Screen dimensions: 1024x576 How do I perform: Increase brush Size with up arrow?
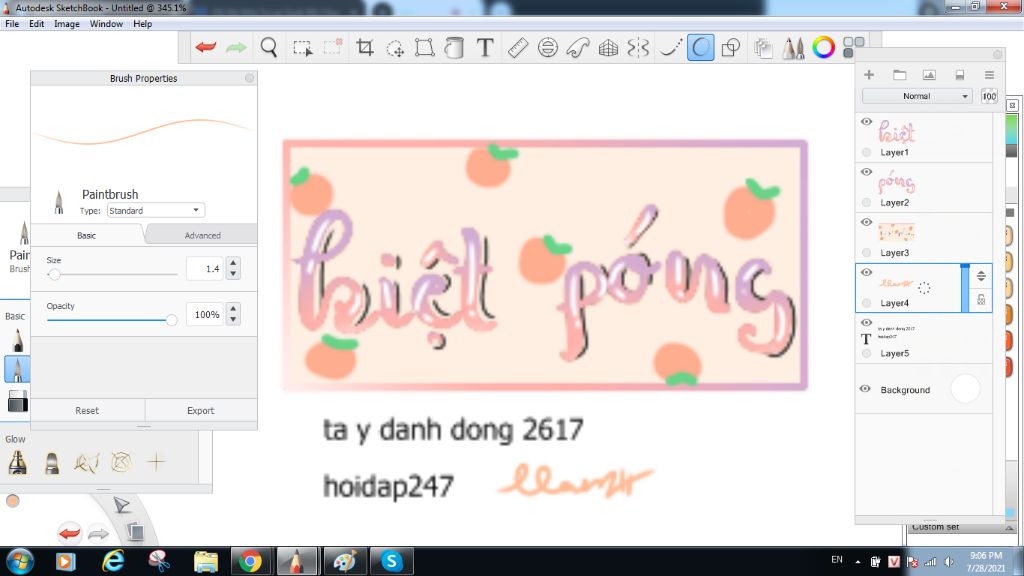click(233, 263)
